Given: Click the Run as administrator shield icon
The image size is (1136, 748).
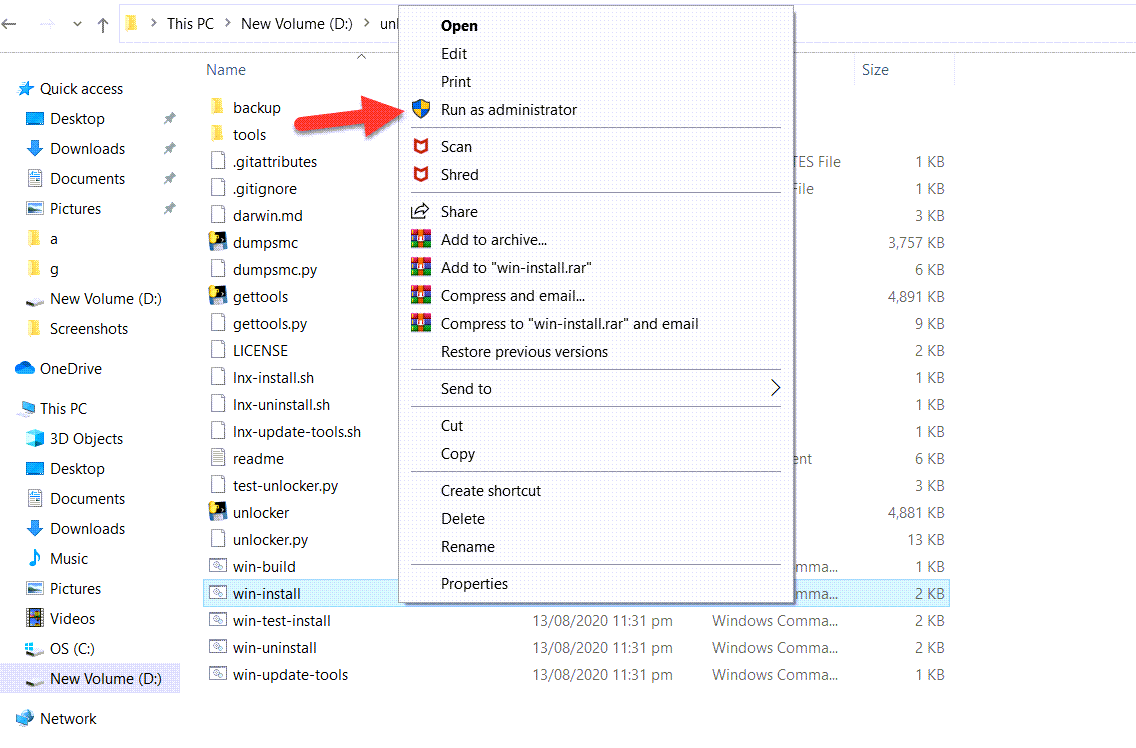Looking at the screenshot, I should [421, 110].
